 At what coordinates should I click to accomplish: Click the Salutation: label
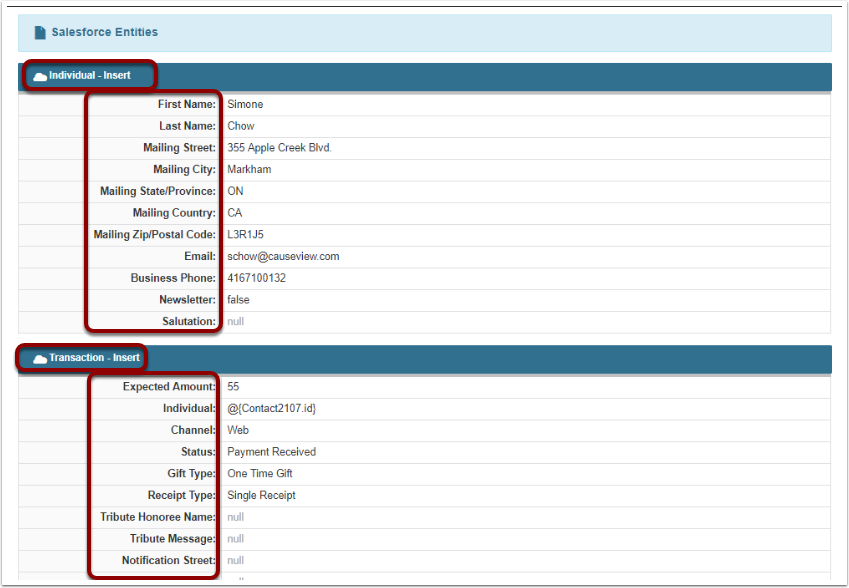coord(189,321)
